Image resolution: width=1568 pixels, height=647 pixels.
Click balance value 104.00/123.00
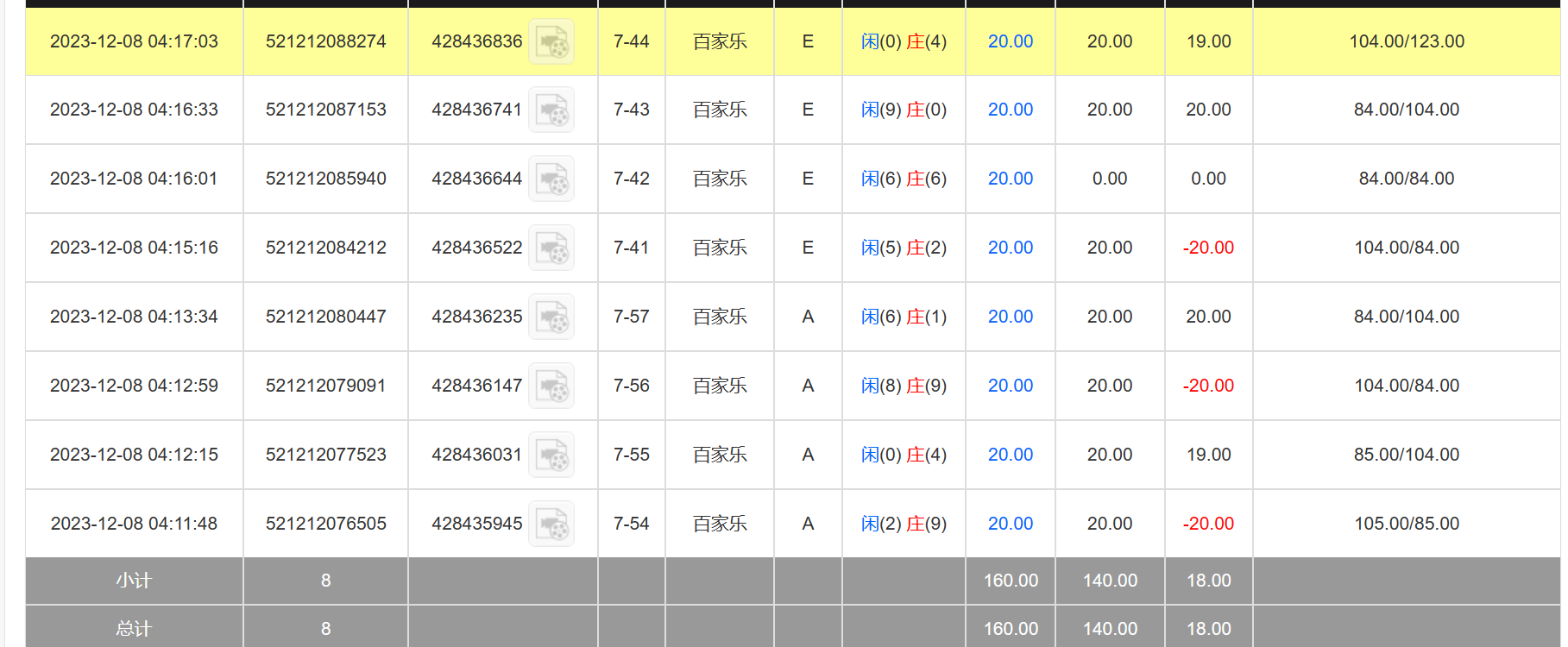(x=1407, y=41)
